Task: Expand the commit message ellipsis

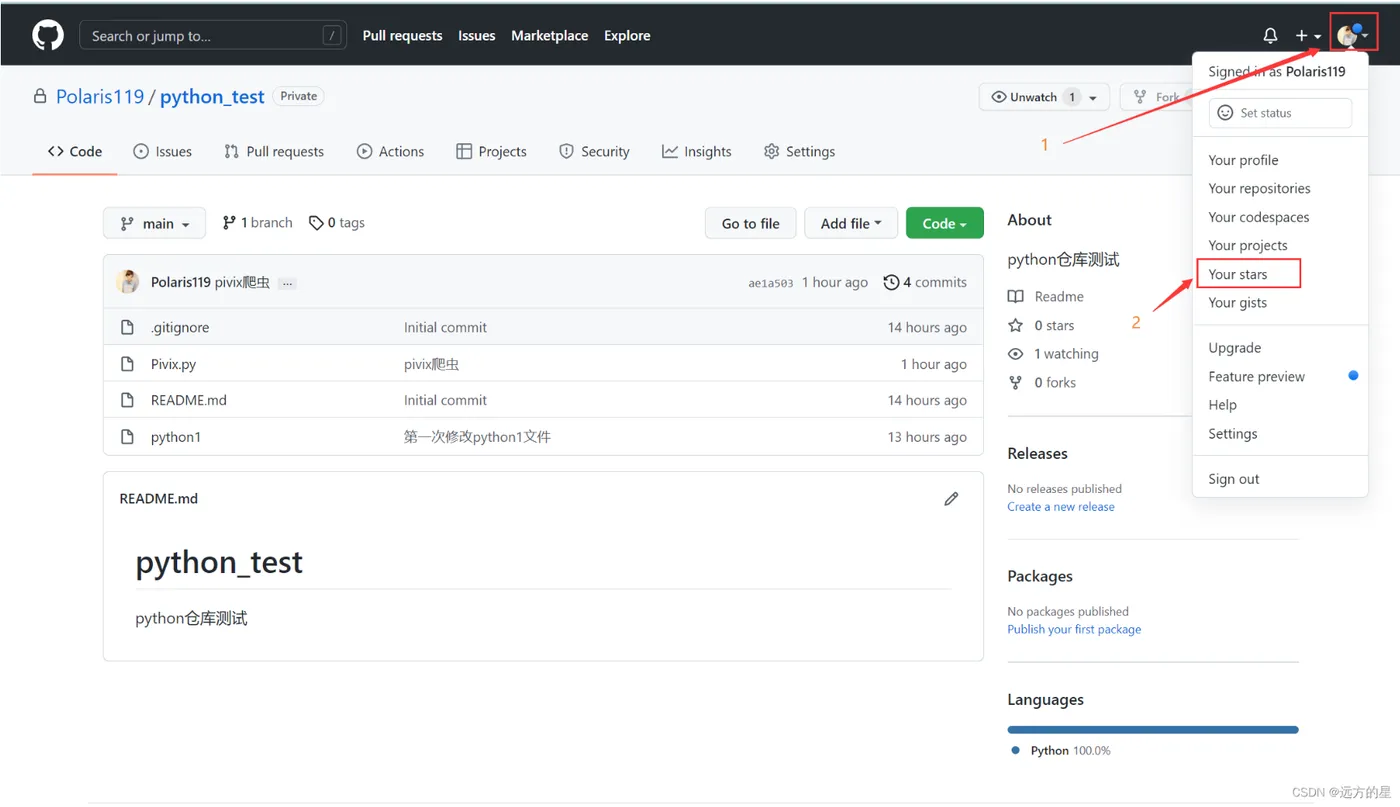Action: pos(287,283)
